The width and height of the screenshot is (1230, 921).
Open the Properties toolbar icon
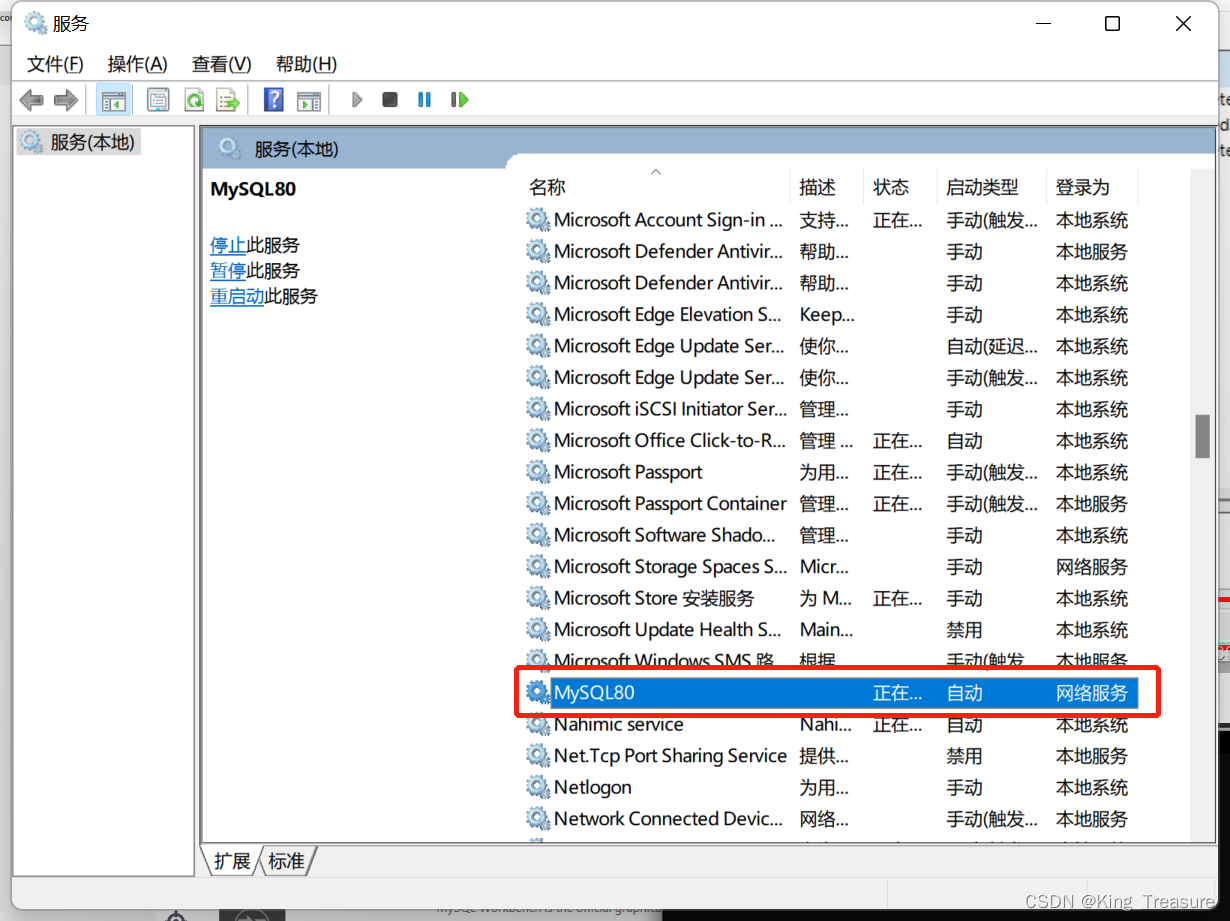tap(158, 100)
